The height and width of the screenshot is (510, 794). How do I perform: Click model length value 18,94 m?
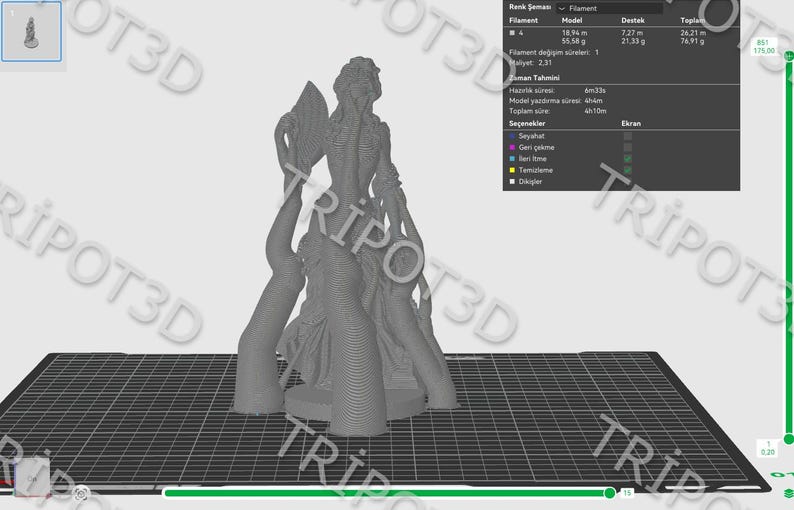(574, 33)
